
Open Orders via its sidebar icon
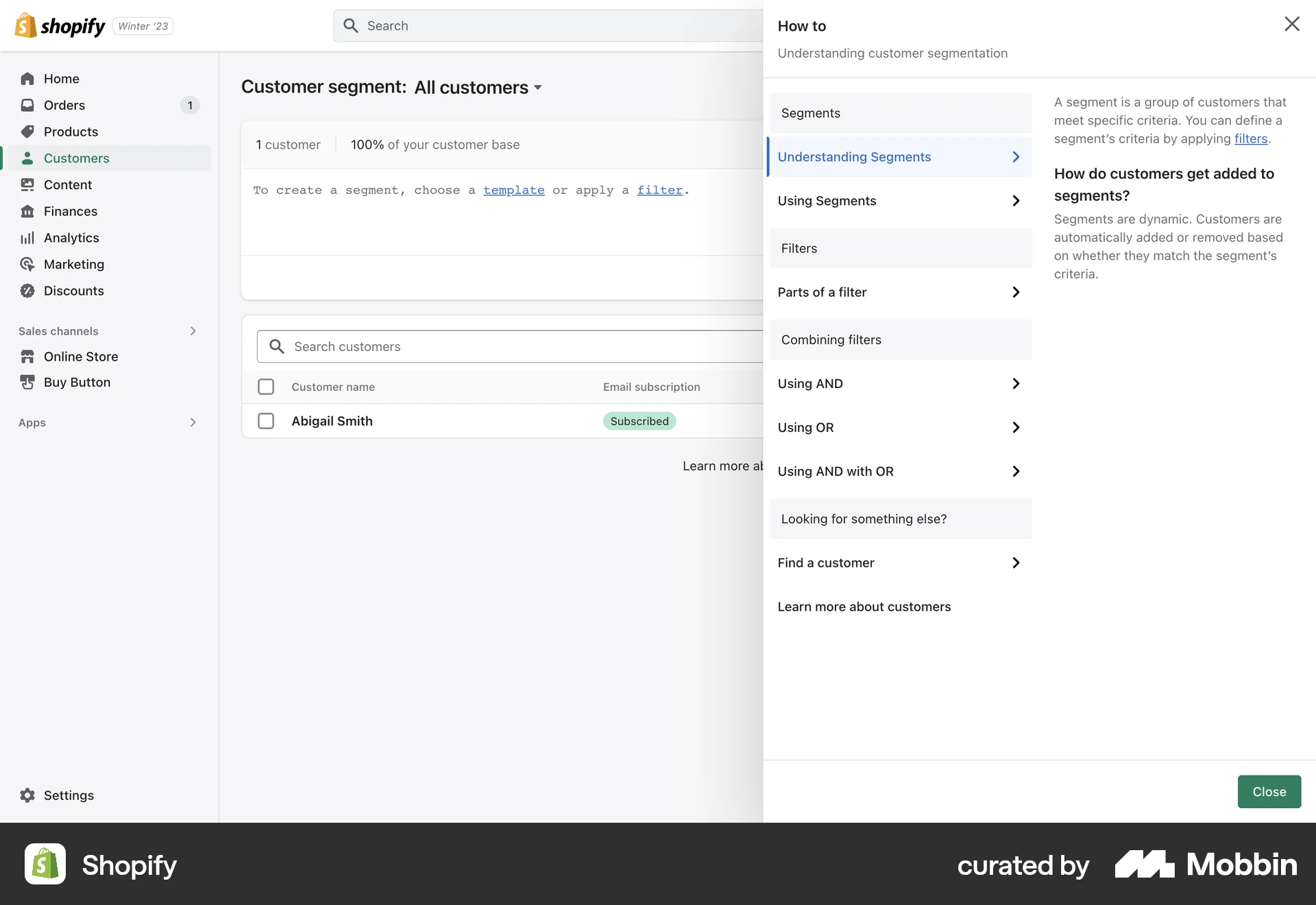pyautogui.click(x=27, y=105)
